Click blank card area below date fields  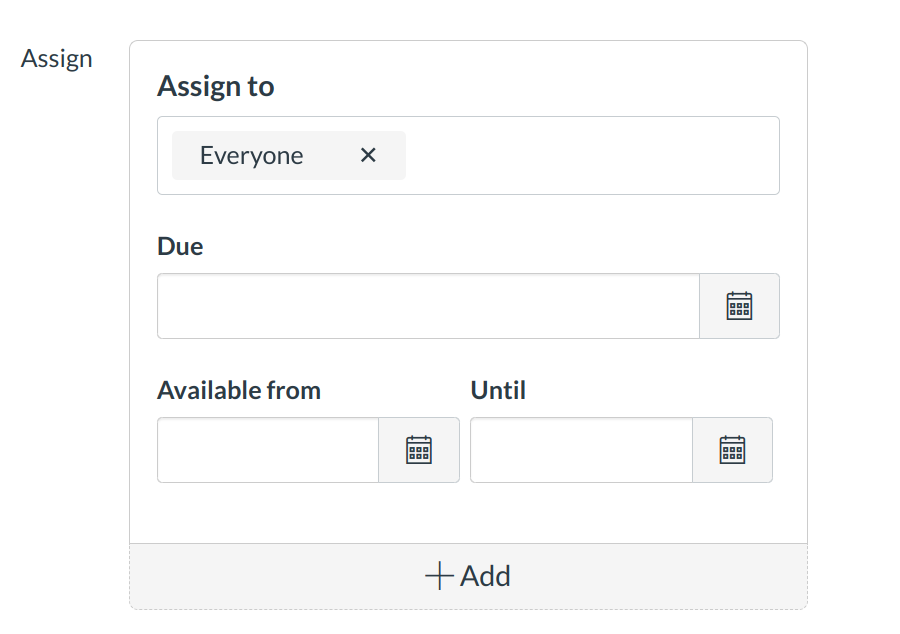(468, 514)
